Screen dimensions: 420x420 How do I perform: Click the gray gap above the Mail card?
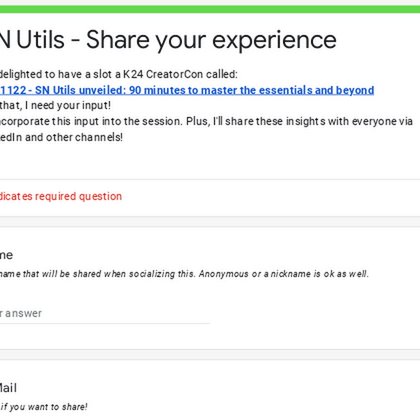[x=210, y=355]
